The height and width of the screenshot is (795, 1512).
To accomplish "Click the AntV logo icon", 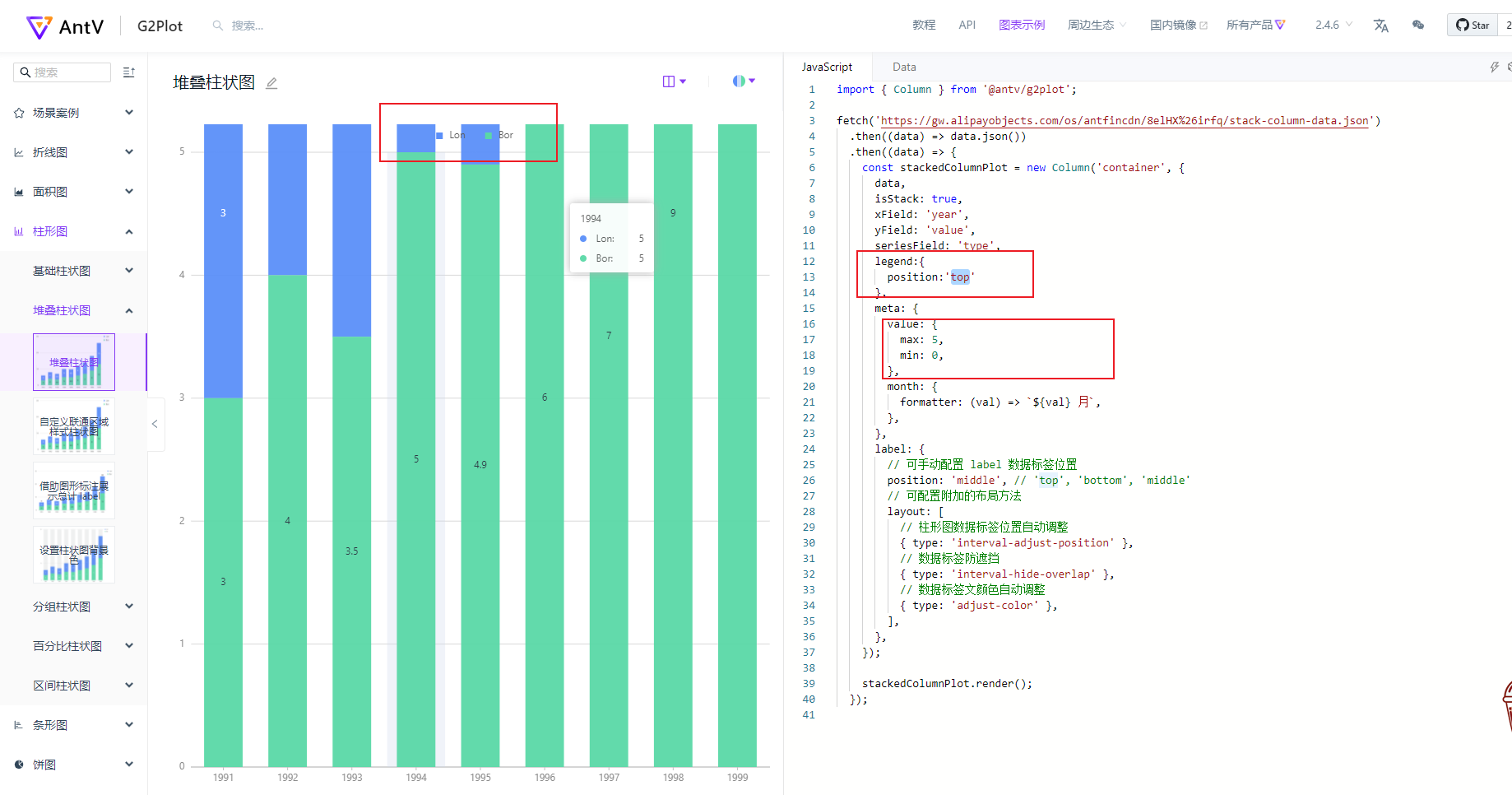I will [x=39, y=26].
